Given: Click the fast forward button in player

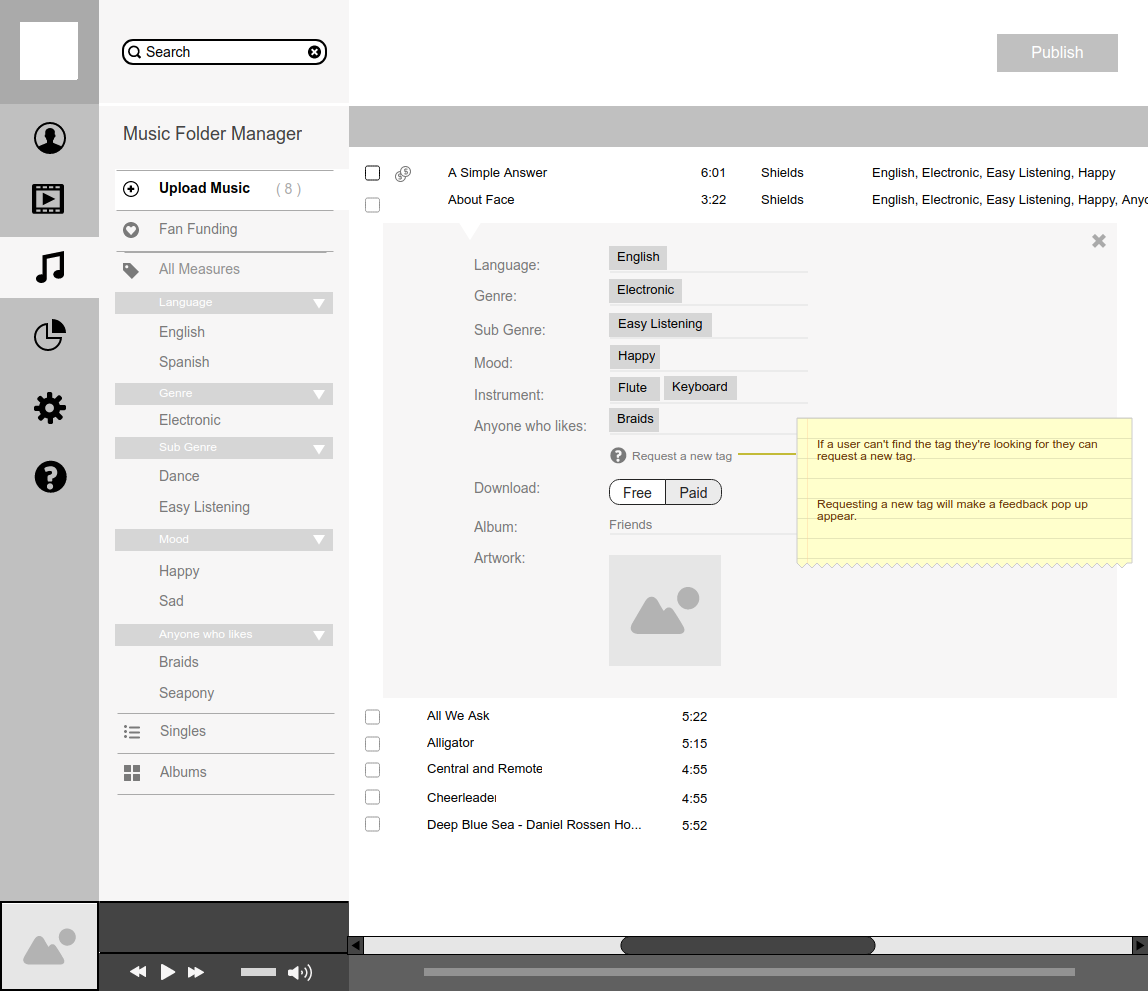Looking at the screenshot, I should coord(195,972).
